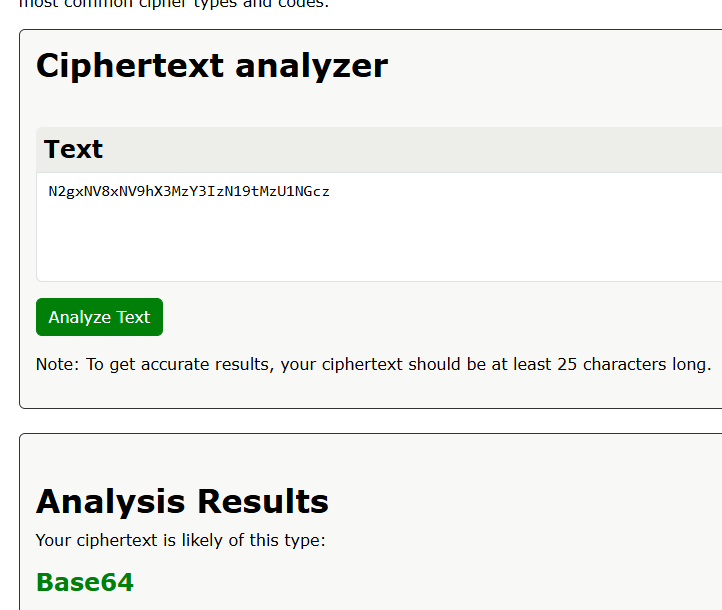Click 'Your ciphertext is likely of this type' text
The image size is (722, 610).
[180, 541]
